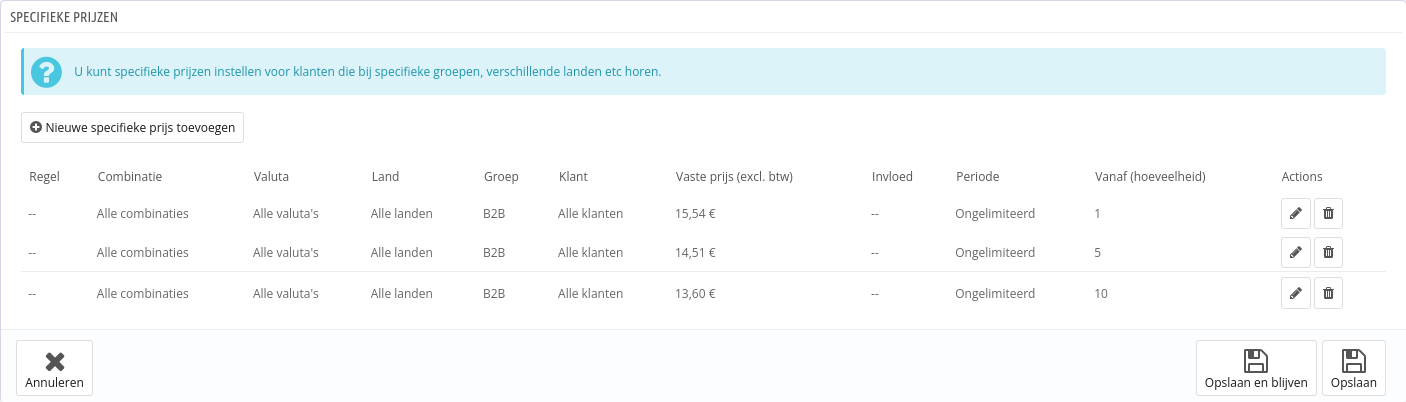Viewport: 1406px width, 402px height.
Task: Add a new specific price (Nieuwe specifieke prijs toevoegen)
Action: click(x=132, y=128)
